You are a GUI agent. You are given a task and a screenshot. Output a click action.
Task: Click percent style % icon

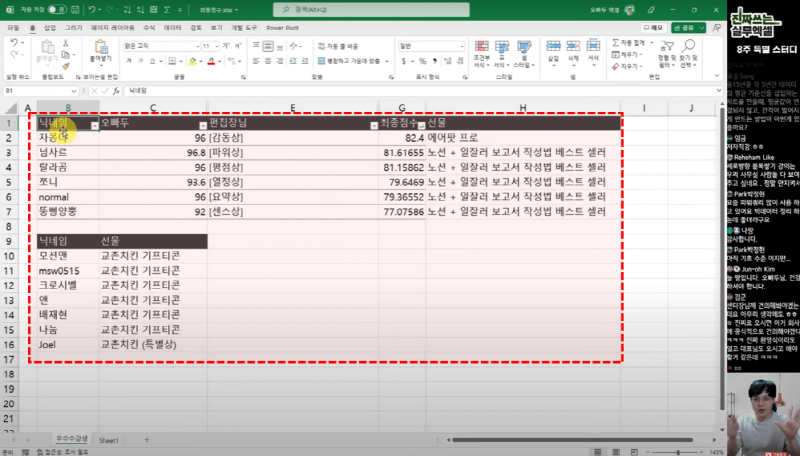click(422, 61)
